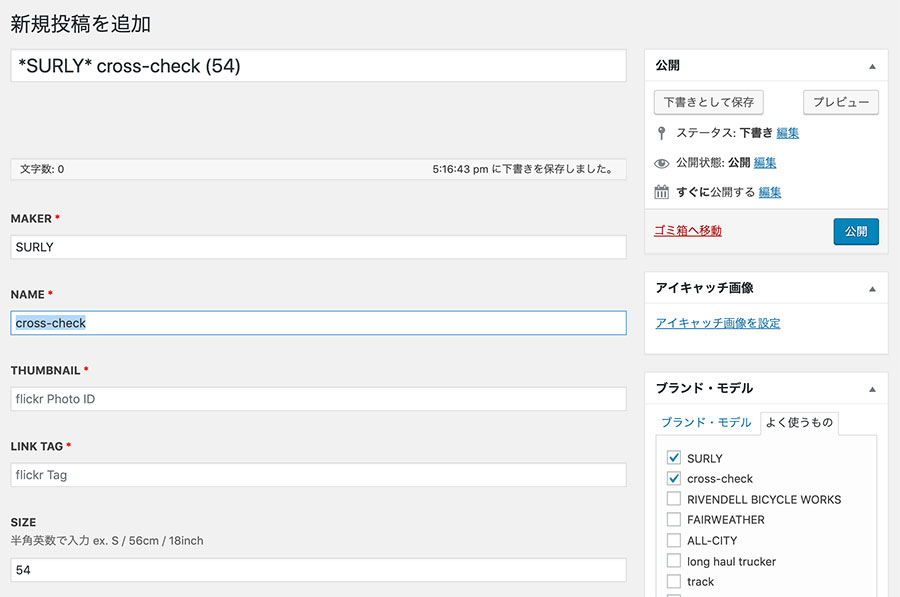Click the 半角英数で入力 size hint text
The width and height of the screenshot is (900, 597).
pyautogui.click(x=107, y=541)
